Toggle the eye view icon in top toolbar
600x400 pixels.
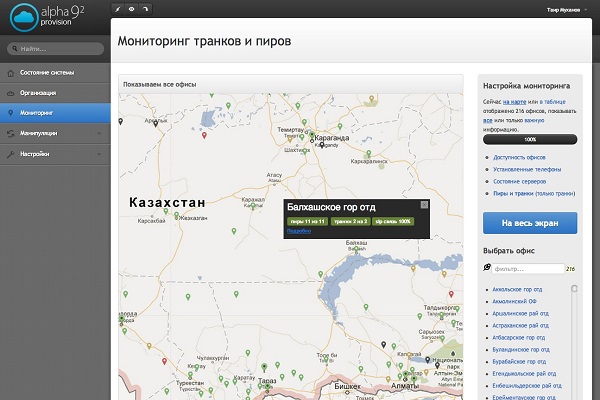[x=131, y=9]
